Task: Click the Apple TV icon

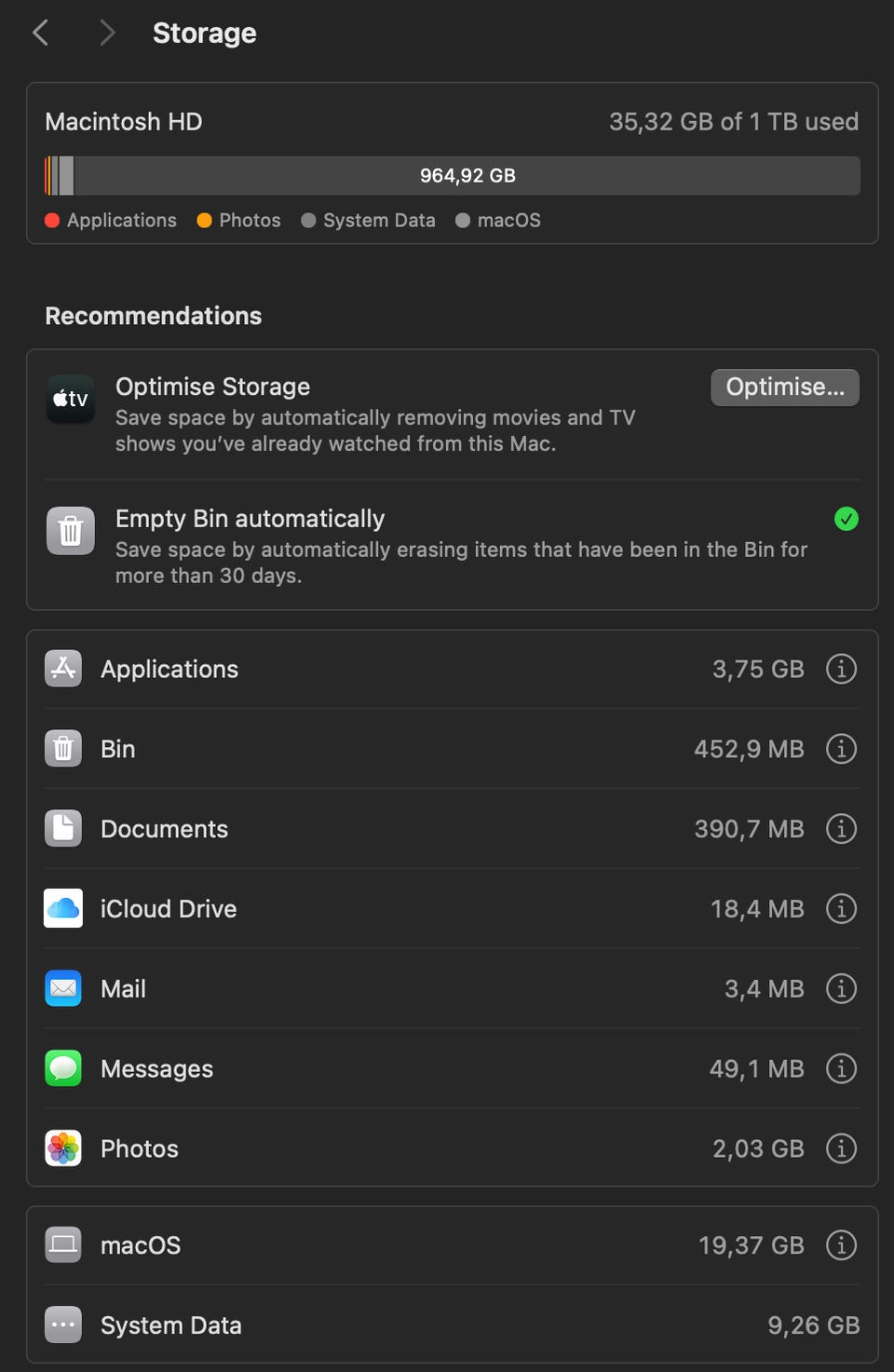Action: [71, 400]
